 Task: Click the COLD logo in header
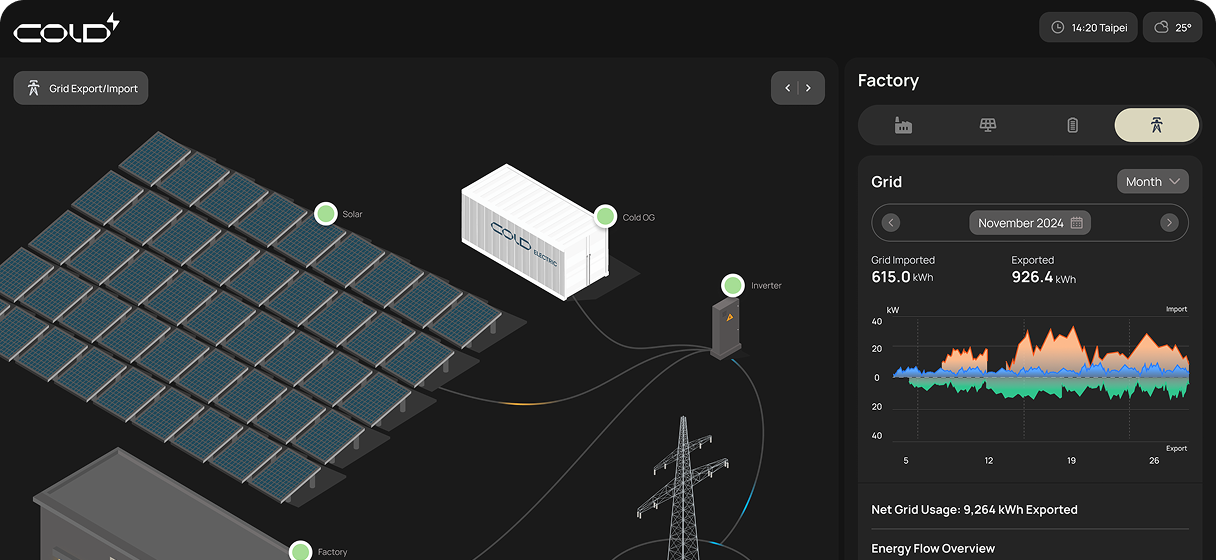click(x=66, y=28)
